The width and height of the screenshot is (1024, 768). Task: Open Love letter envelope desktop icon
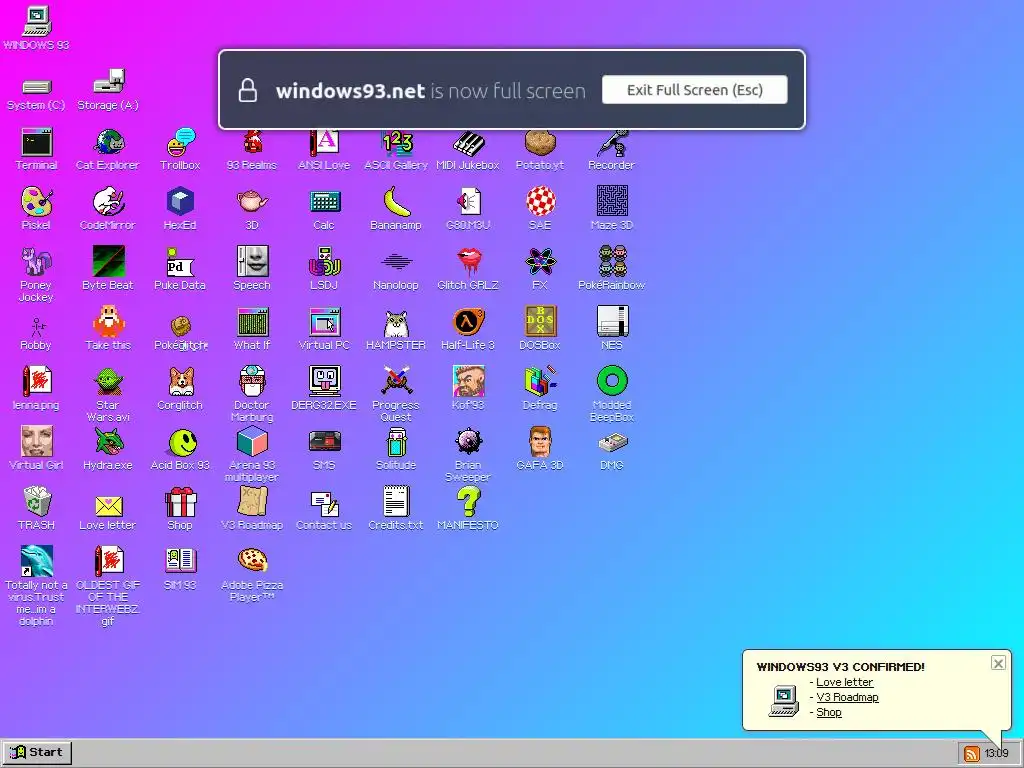point(108,504)
